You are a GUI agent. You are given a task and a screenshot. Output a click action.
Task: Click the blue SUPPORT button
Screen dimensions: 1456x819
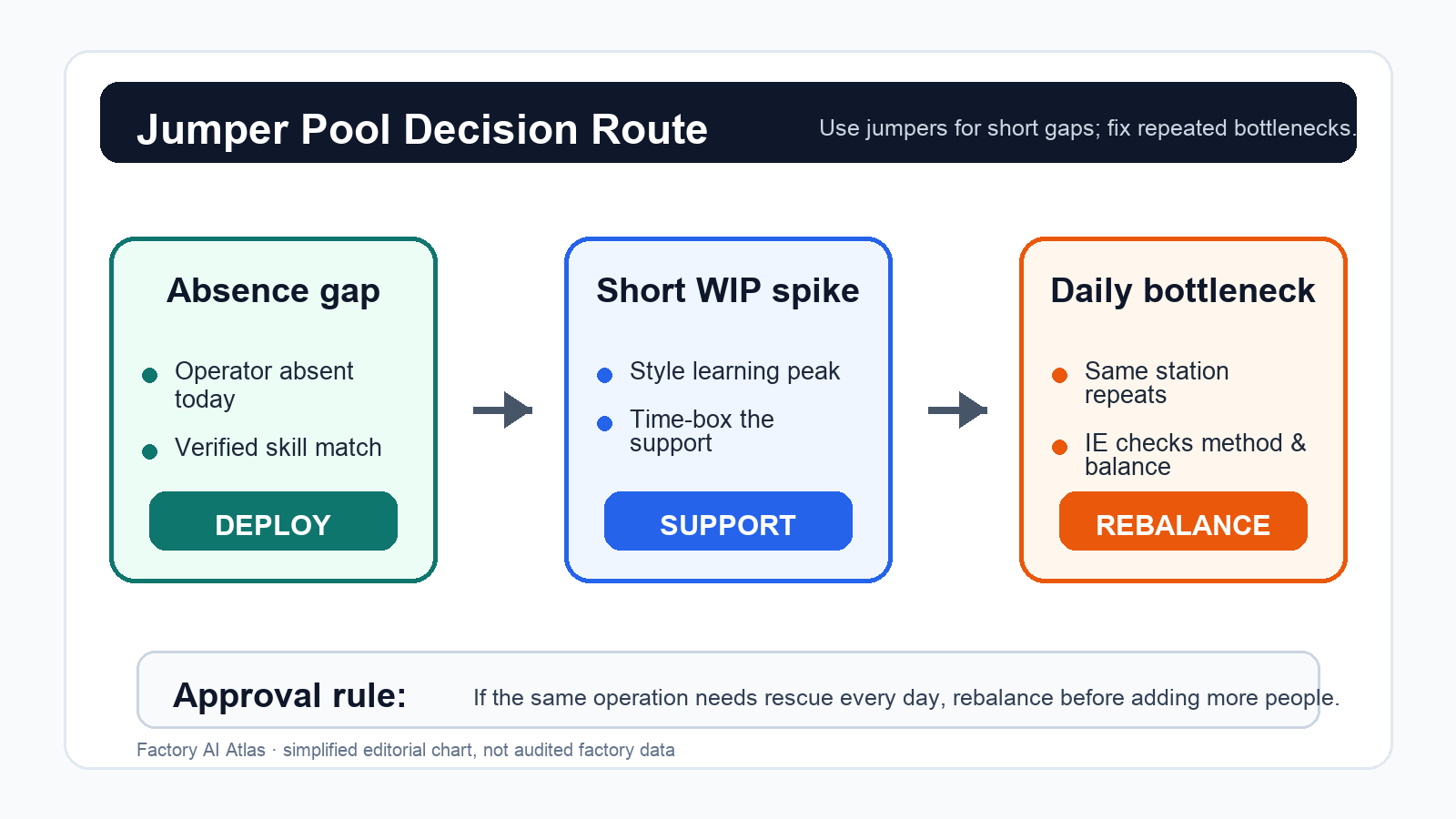[x=728, y=521]
